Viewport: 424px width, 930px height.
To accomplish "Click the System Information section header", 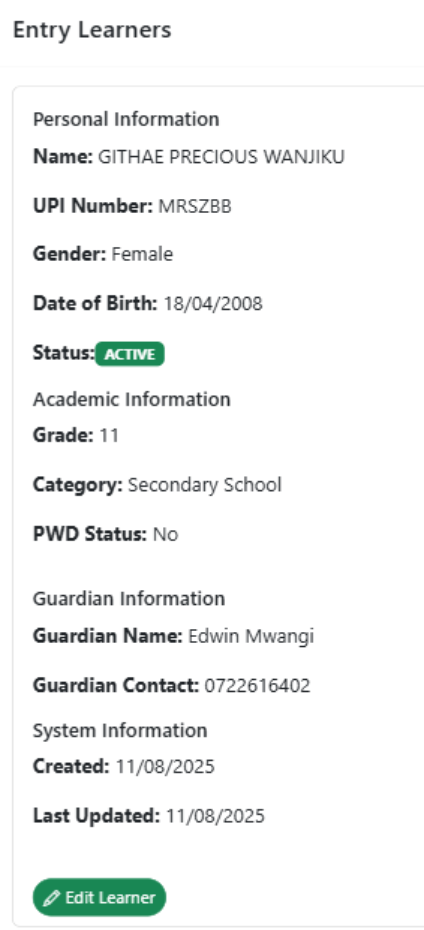I will pyautogui.click(x=120, y=730).
